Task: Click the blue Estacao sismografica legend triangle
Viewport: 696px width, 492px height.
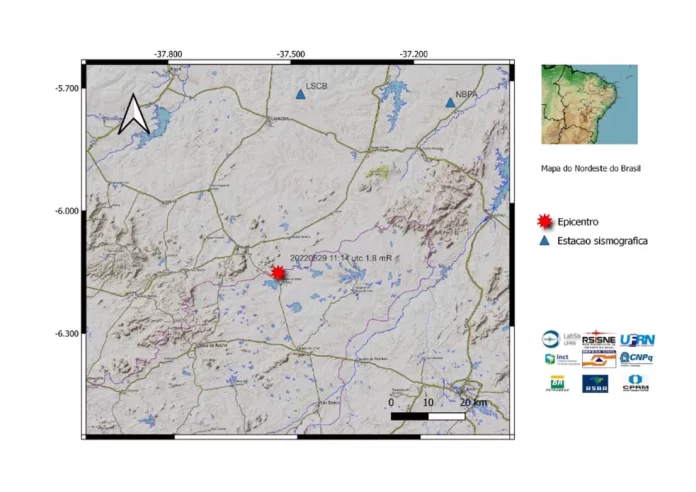Action: coord(545,241)
